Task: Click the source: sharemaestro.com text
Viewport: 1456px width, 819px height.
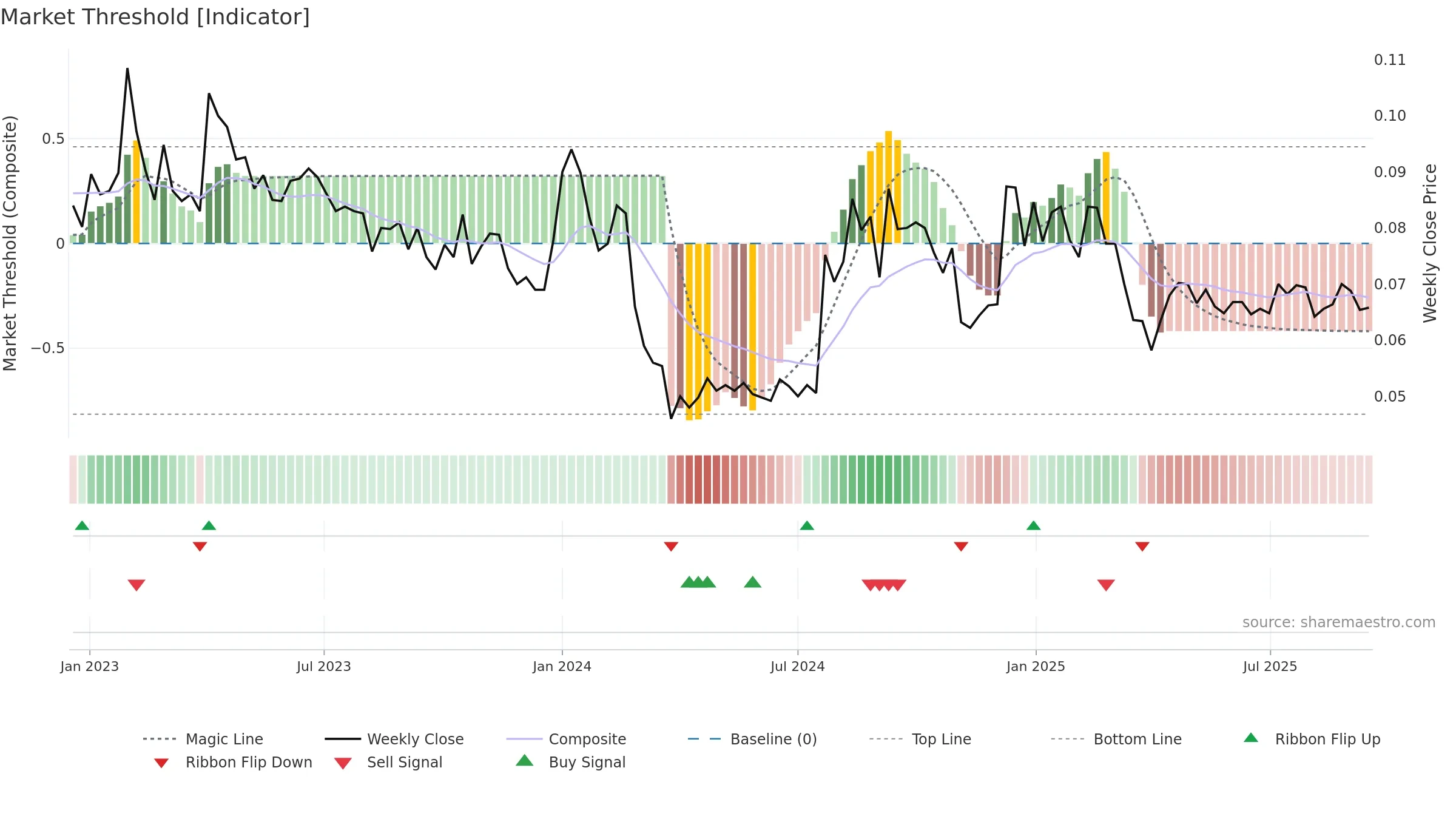Action: click(1339, 622)
